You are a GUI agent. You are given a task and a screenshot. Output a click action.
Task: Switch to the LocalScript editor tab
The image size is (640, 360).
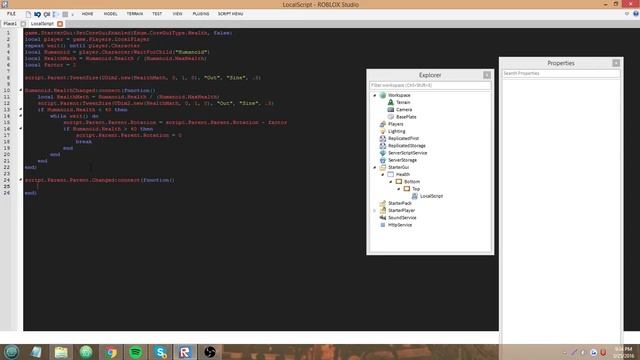pos(42,24)
